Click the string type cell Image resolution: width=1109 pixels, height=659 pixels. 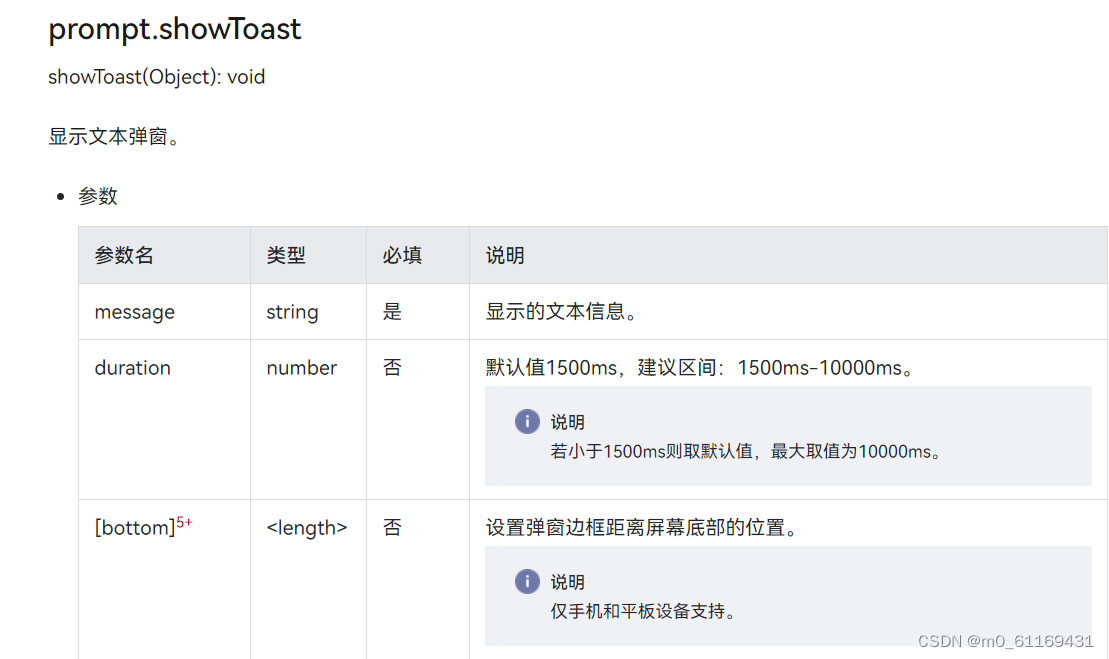tap(292, 312)
